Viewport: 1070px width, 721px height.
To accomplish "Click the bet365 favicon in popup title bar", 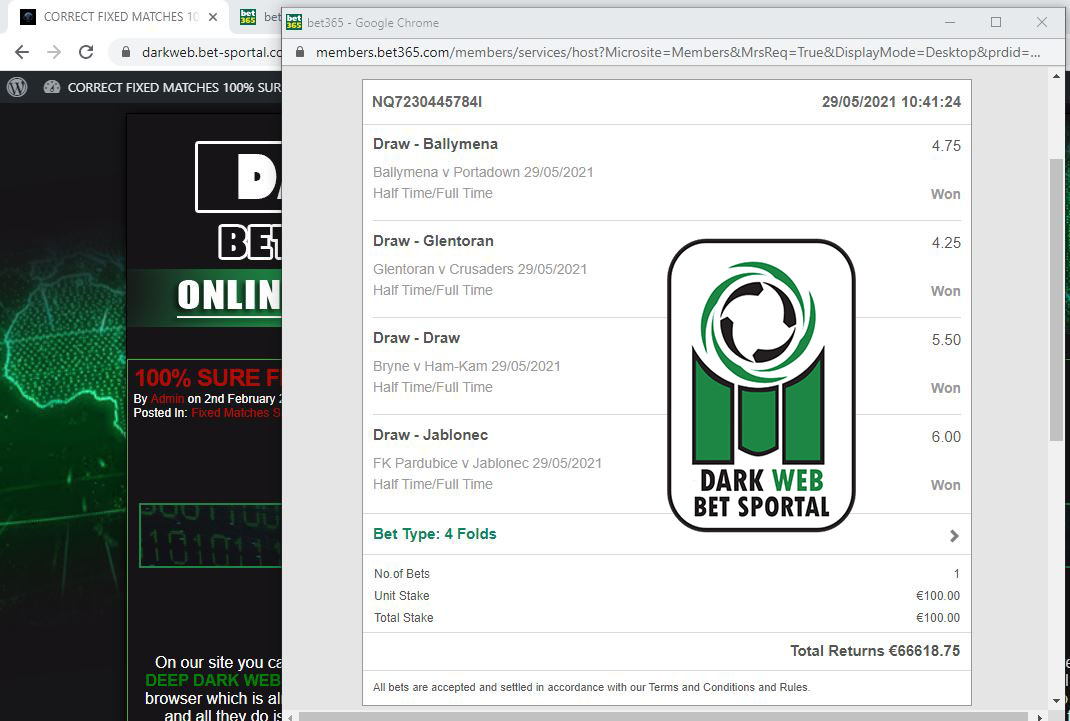I will click(x=293, y=23).
